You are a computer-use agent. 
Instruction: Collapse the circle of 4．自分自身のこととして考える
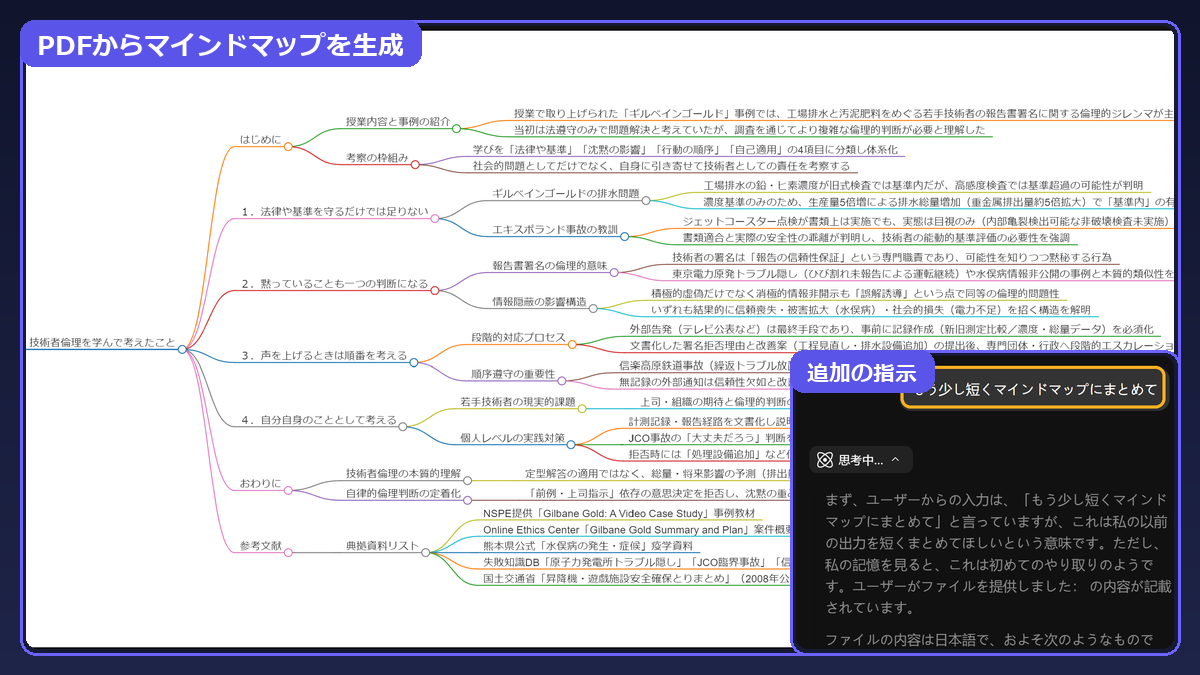pos(403,426)
